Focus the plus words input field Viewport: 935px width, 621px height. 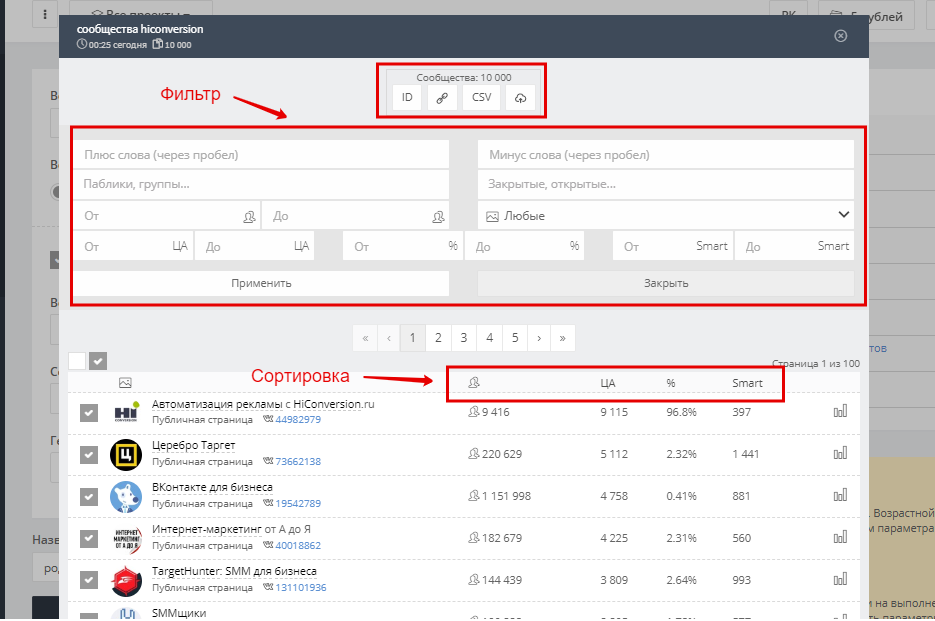(261, 155)
